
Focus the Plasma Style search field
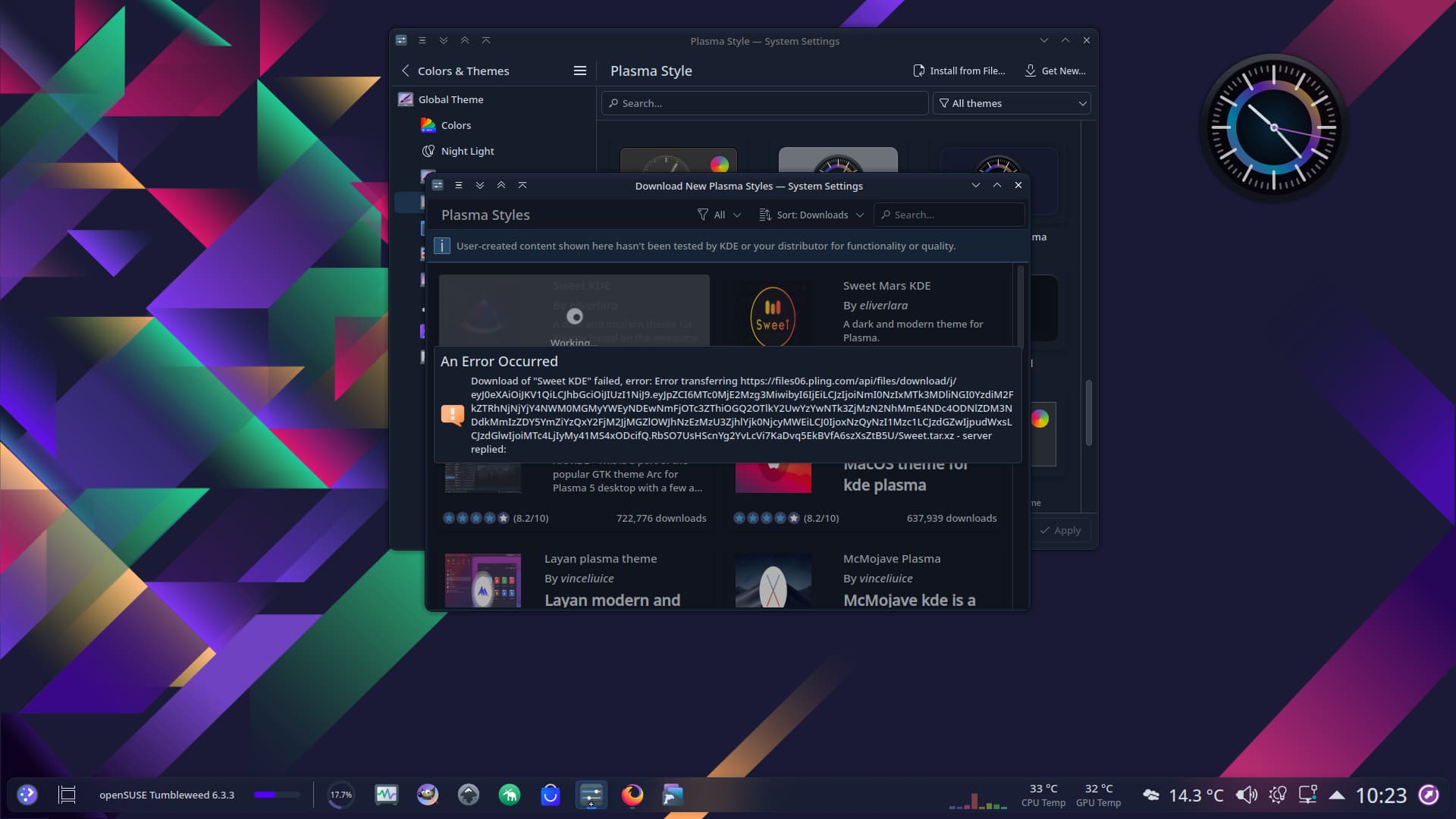point(764,103)
